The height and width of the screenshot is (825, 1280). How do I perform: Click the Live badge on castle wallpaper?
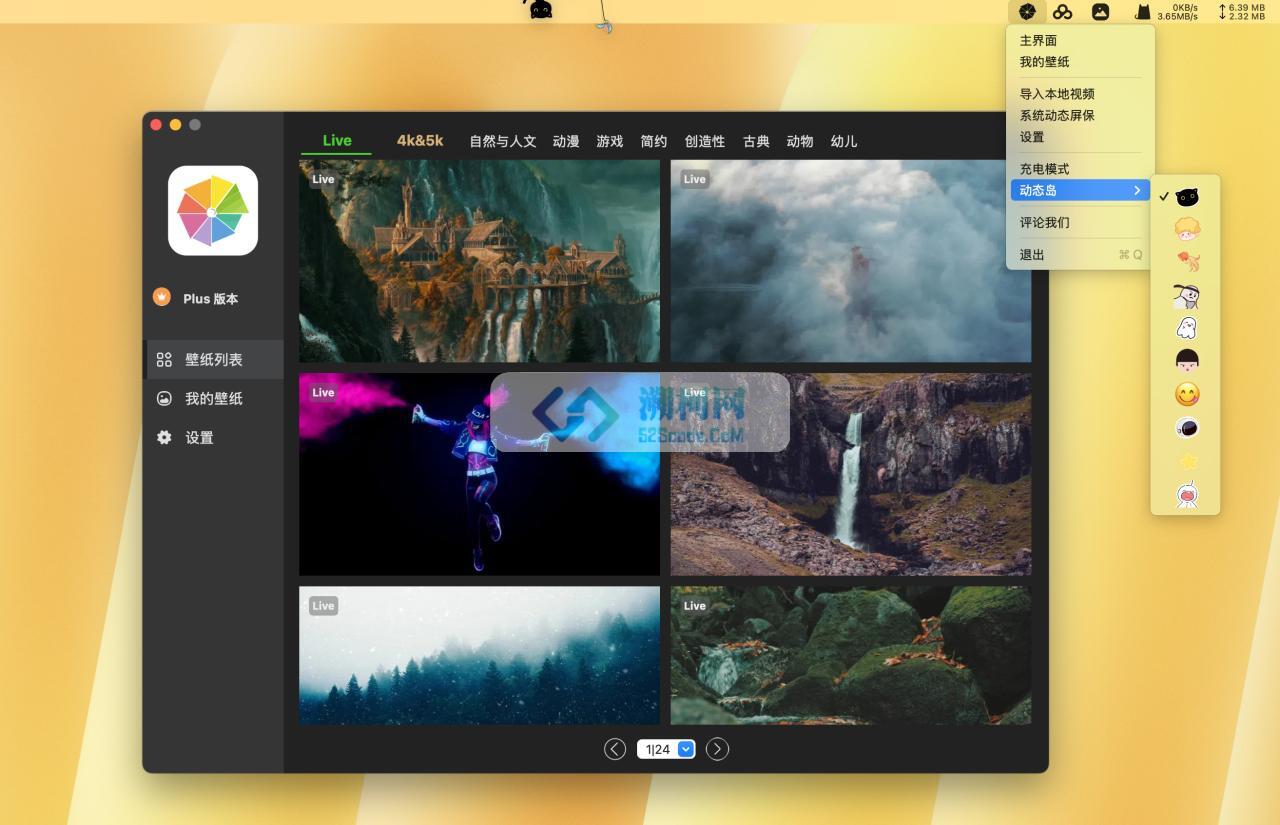(323, 179)
